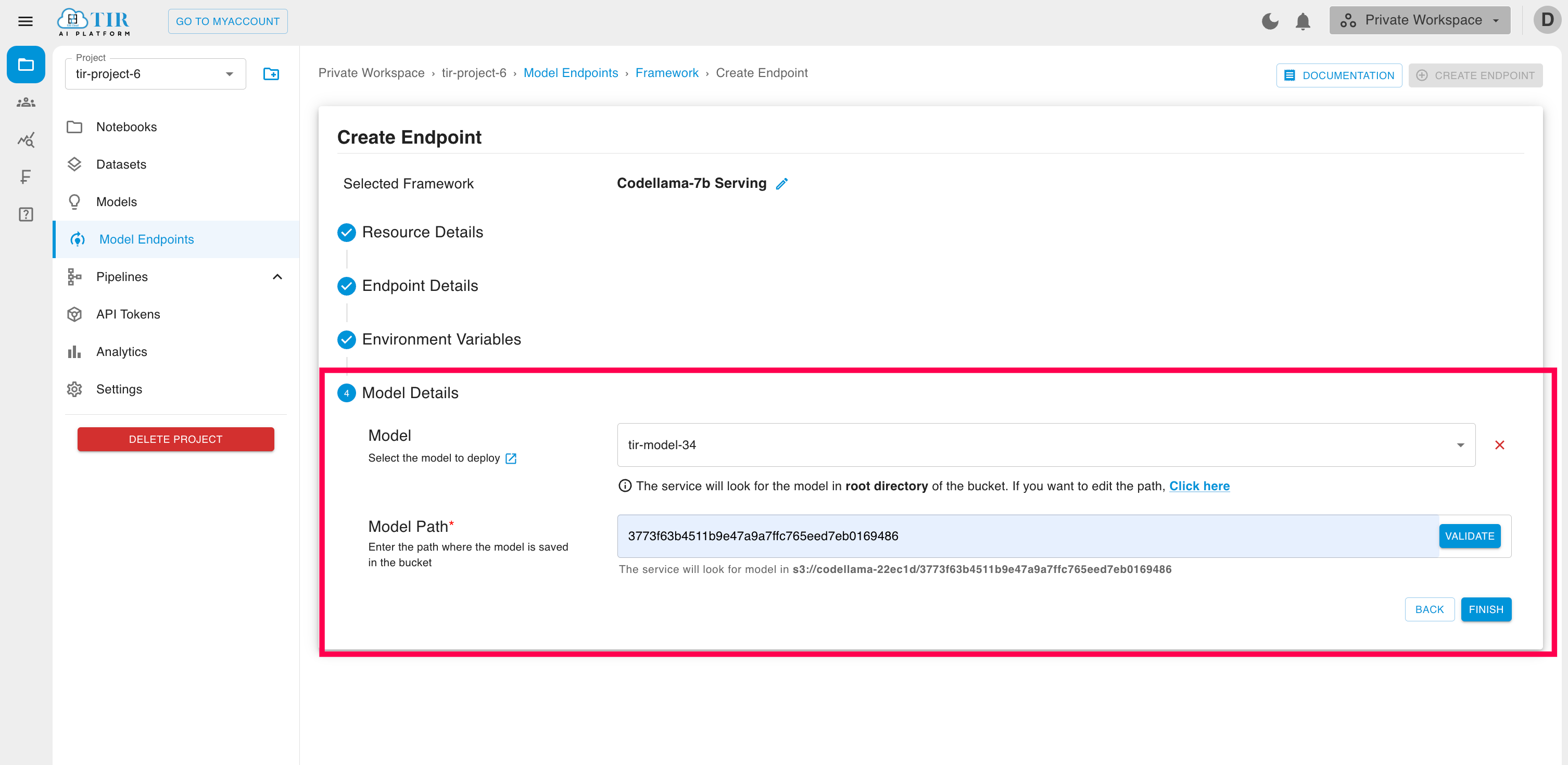This screenshot has width=1568, height=765.
Task: Toggle dark mode moon icon
Action: 1270,21
